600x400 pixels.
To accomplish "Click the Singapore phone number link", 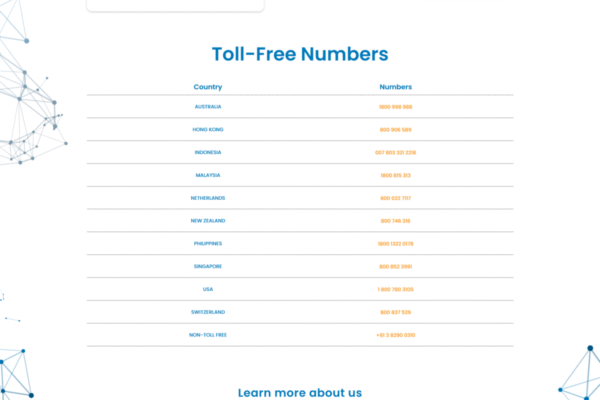I will coord(396,267).
